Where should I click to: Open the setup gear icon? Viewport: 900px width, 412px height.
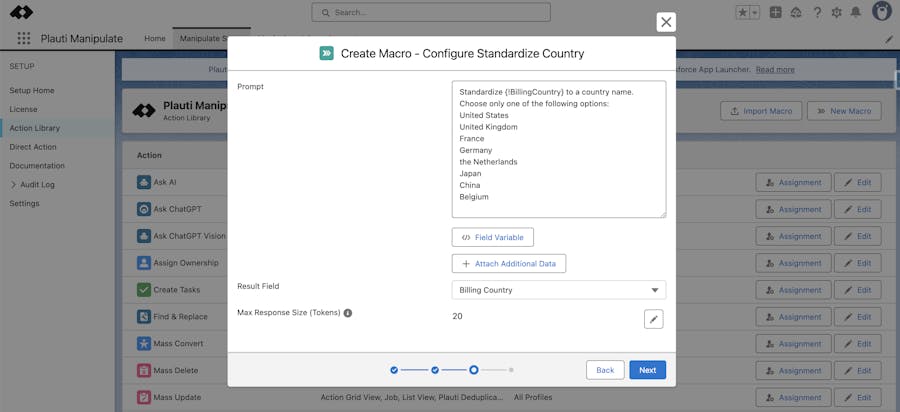(x=836, y=13)
